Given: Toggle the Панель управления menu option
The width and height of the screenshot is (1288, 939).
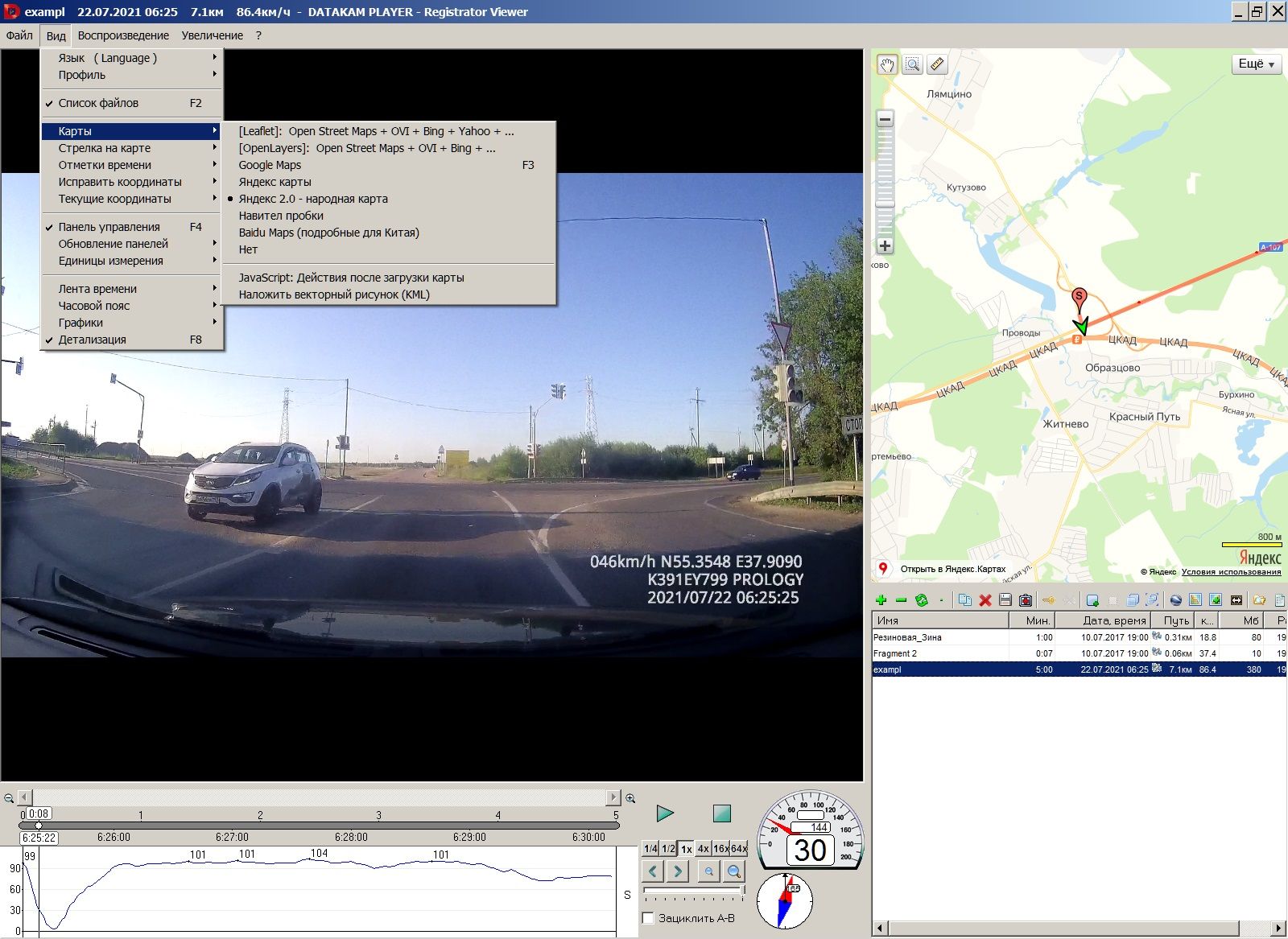Looking at the screenshot, I should tap(109, 227).
